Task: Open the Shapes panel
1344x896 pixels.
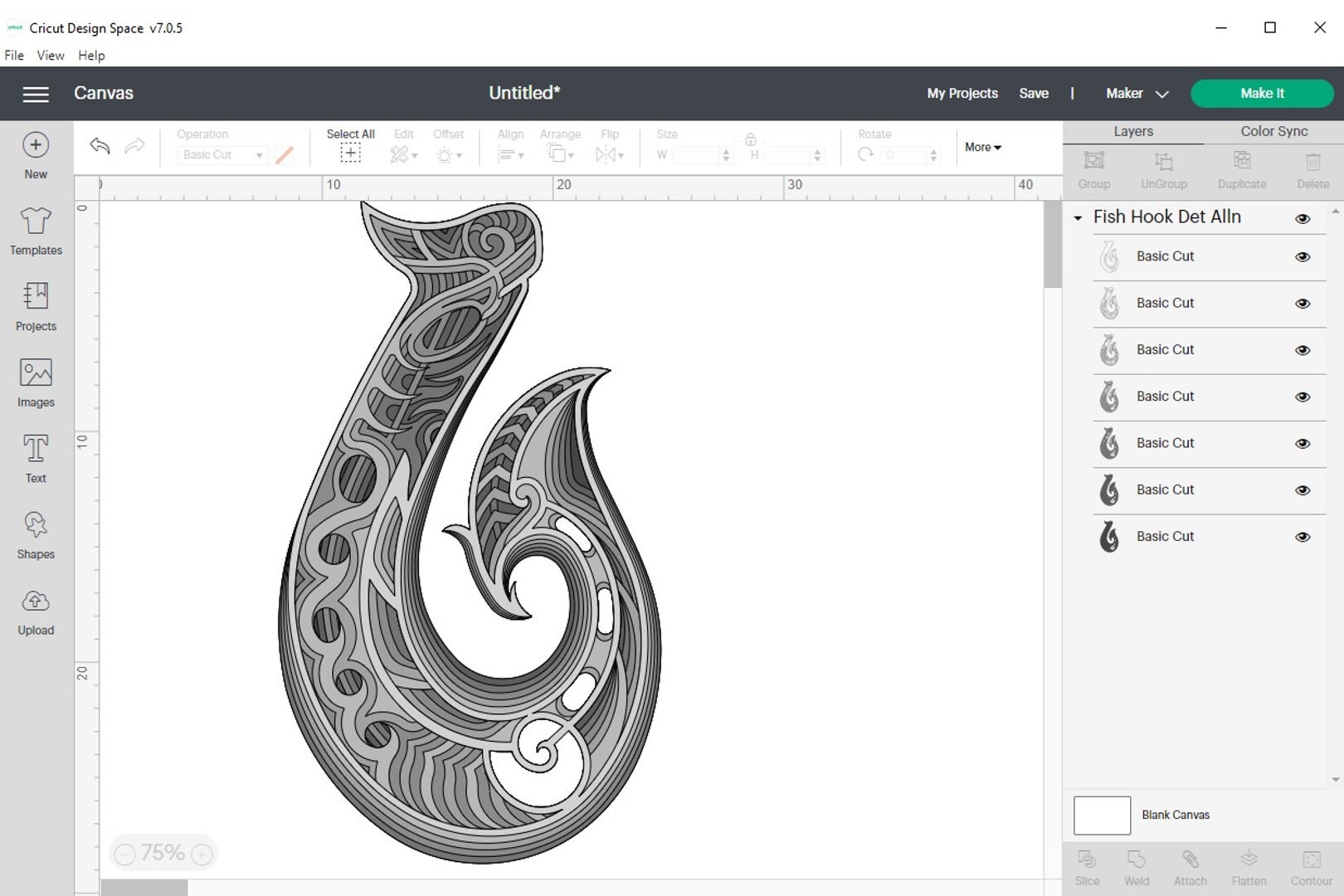Action: point(35,535)
